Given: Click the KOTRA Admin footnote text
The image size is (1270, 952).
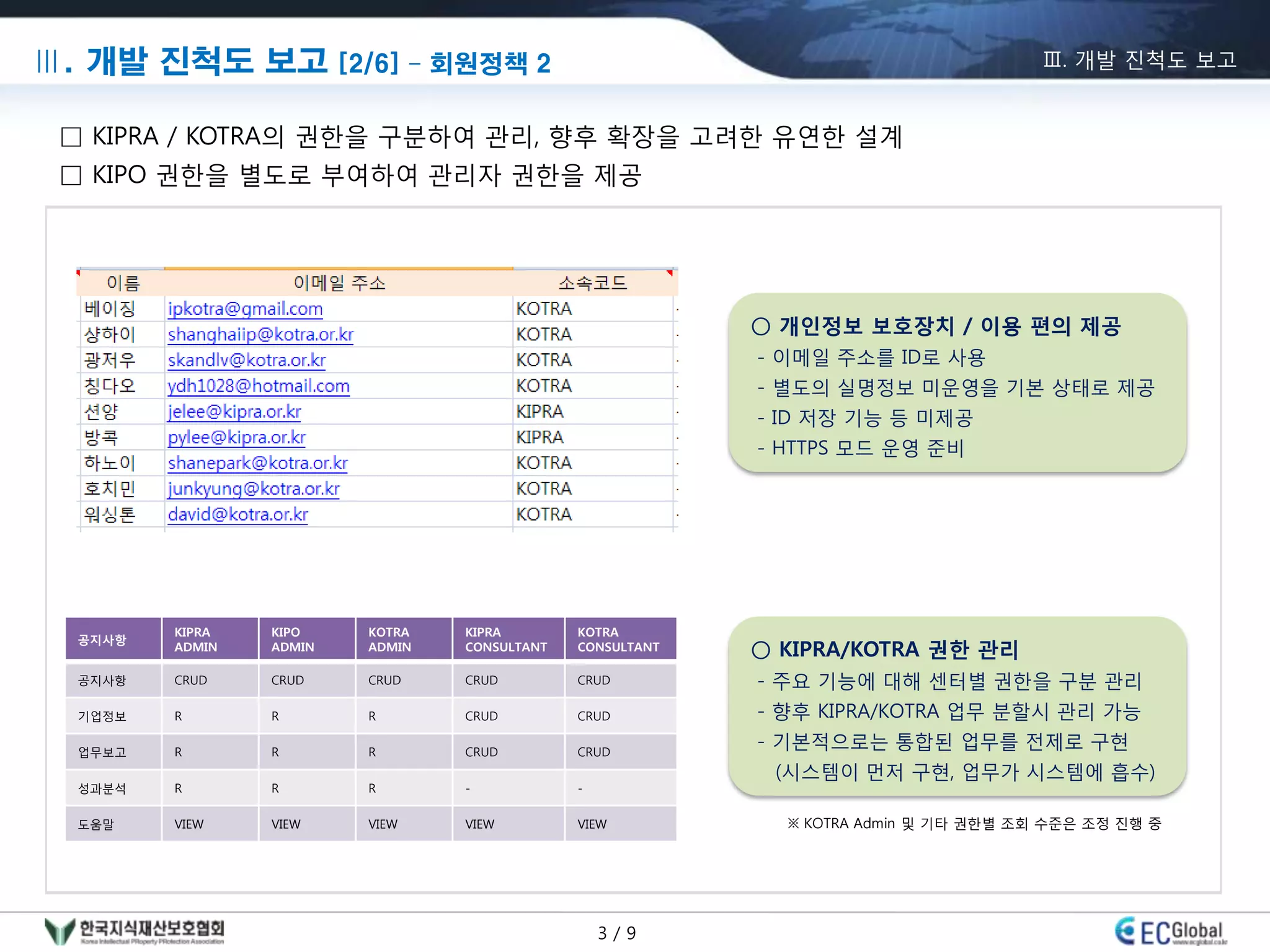Looking at the screenshot, I should coord(974,823).
